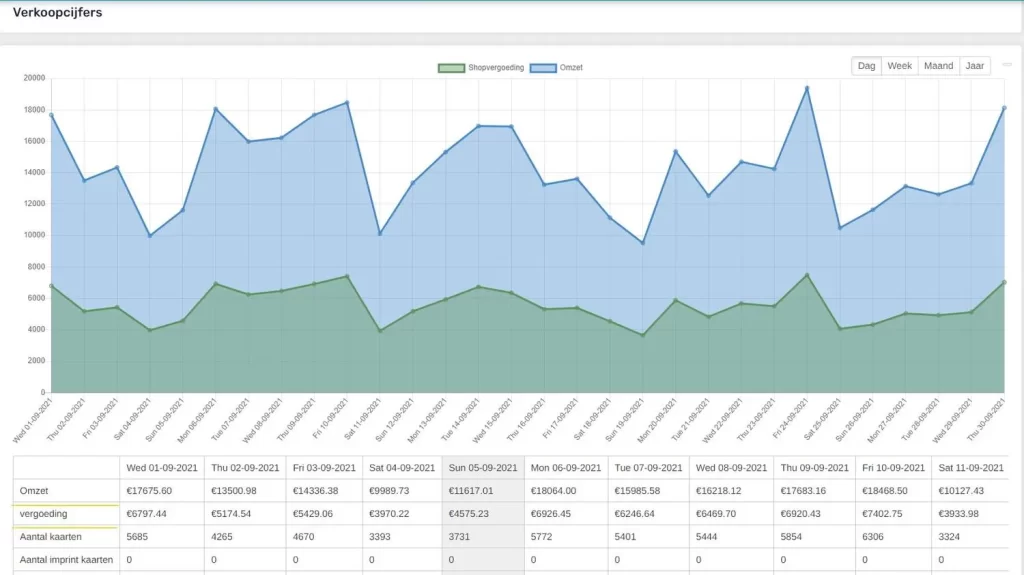Click the Shopvergoeding point on Fri 24-09-2021

(x=806, y=275)
